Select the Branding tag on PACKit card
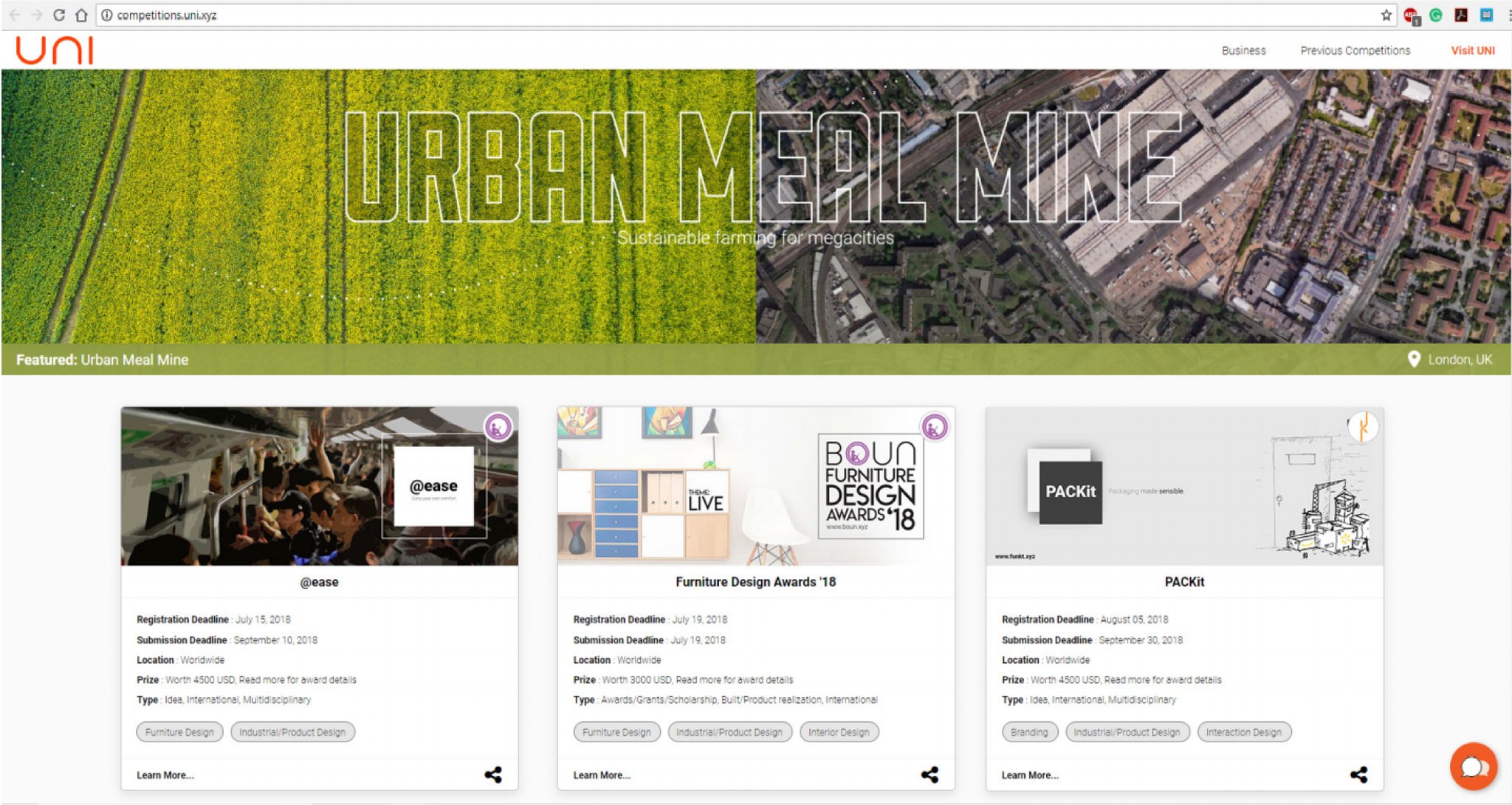The width and height of the screenshot is (1512, 805). 1029,732
